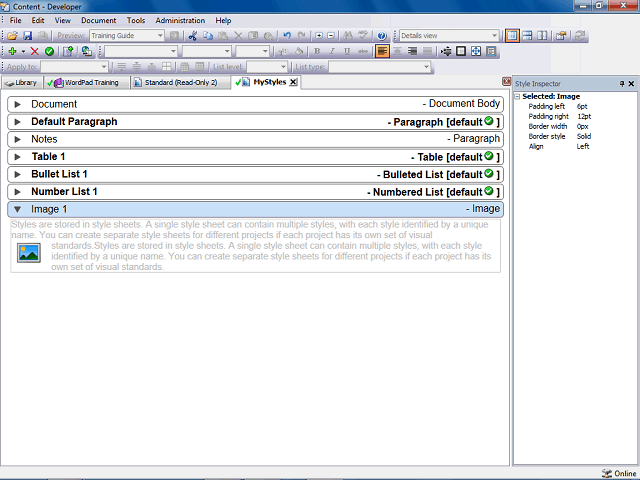This screenshot has height=480, width=640.
Task: Click the expand all plus icon
Action: click(x=319, y=36)
